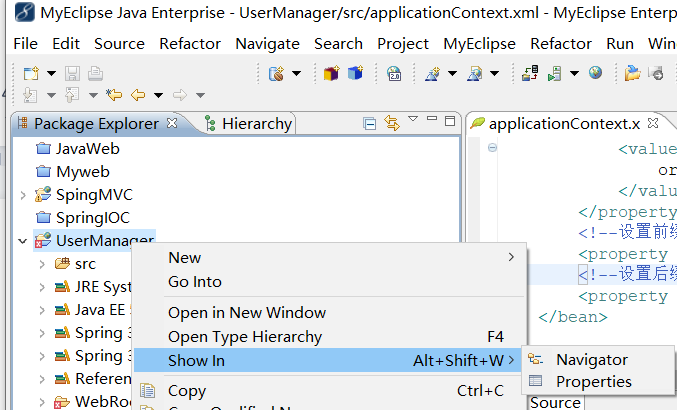The height and width of the screenshot is (411, 677).
Task: Choose Copy in the context menu
Action: 330,391
